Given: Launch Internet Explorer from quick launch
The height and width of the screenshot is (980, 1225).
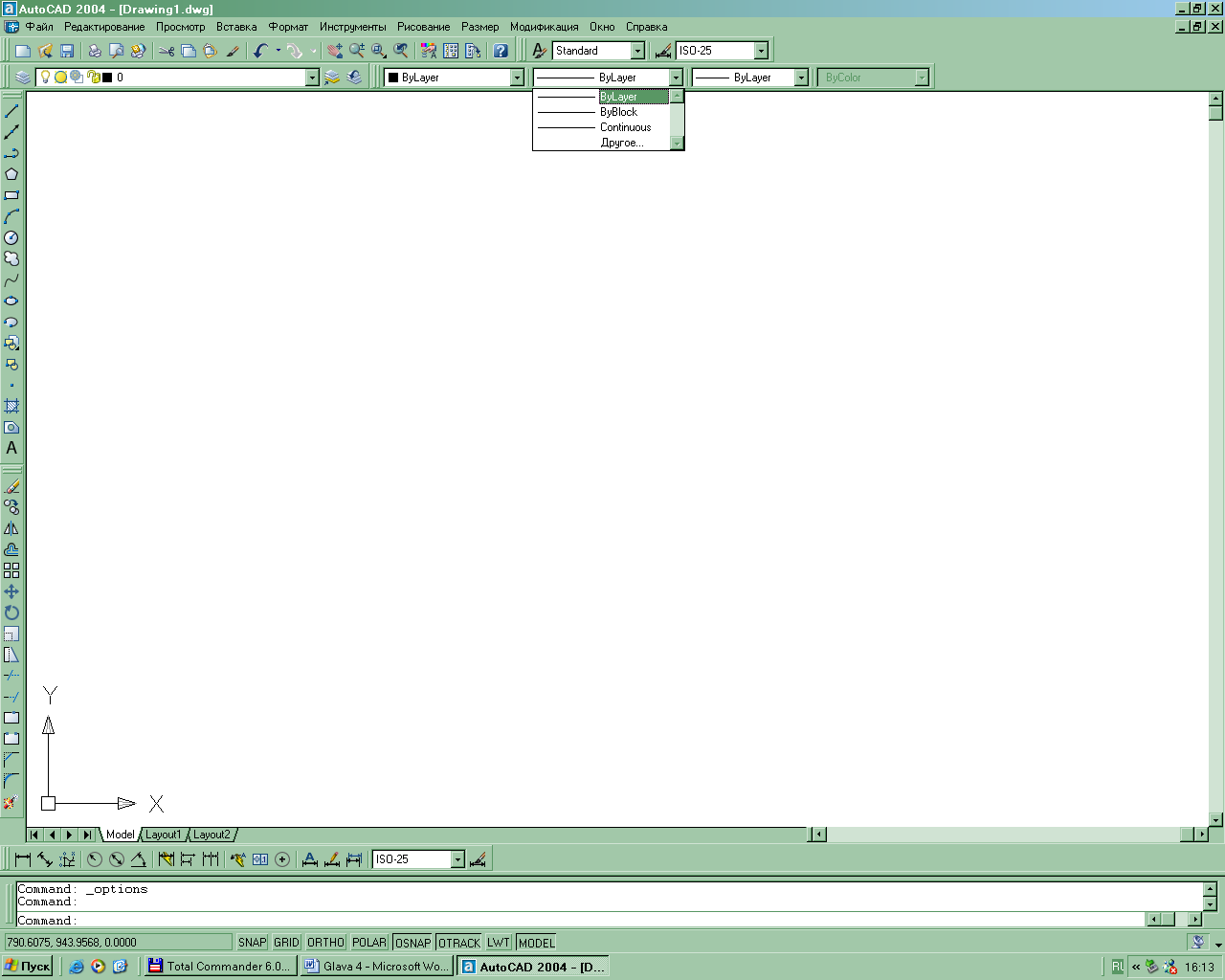Looking at the screenshot, I should [x=77, y=967].
